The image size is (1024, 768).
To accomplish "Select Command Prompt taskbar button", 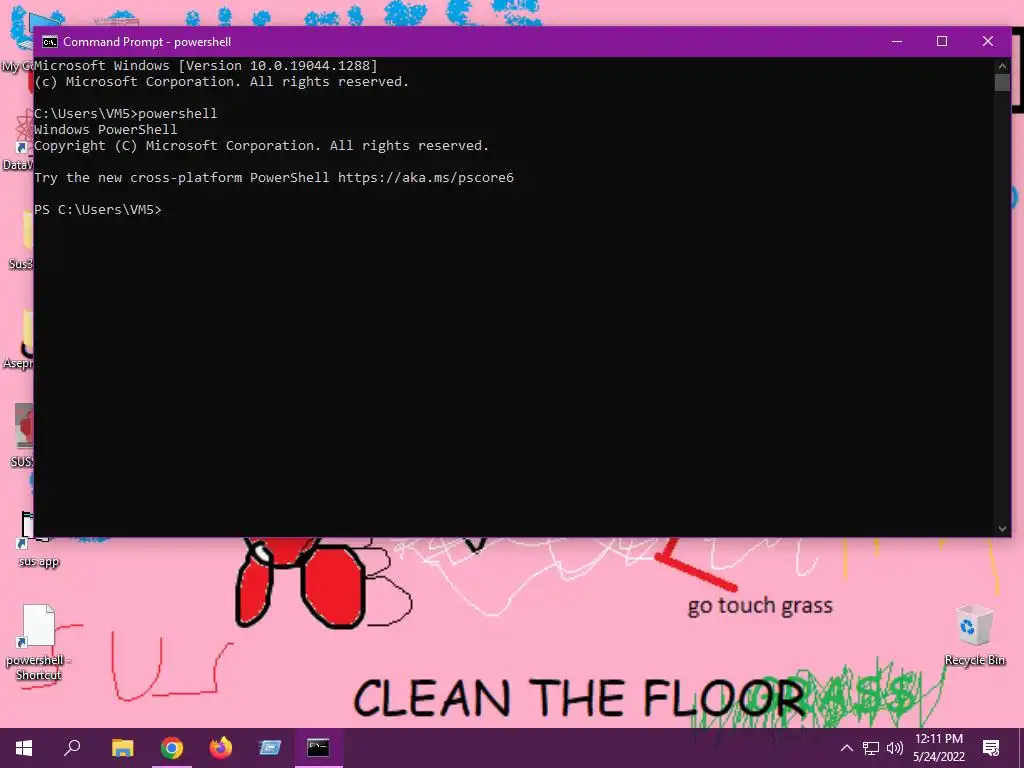I will [x=319, y=748].
